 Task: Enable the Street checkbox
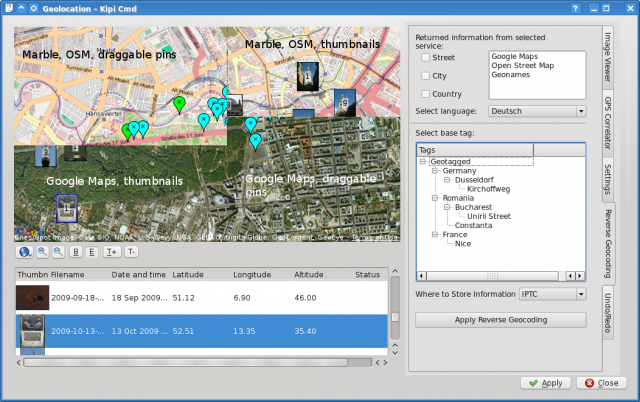click(x=424, y=59)
